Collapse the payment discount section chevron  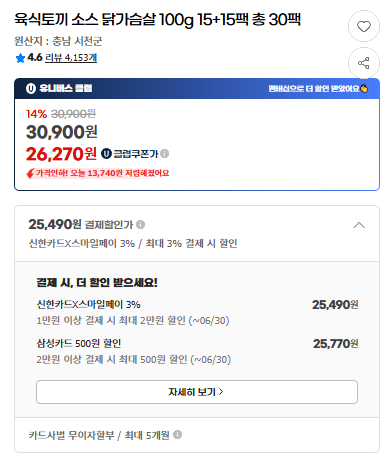[359, 225]
